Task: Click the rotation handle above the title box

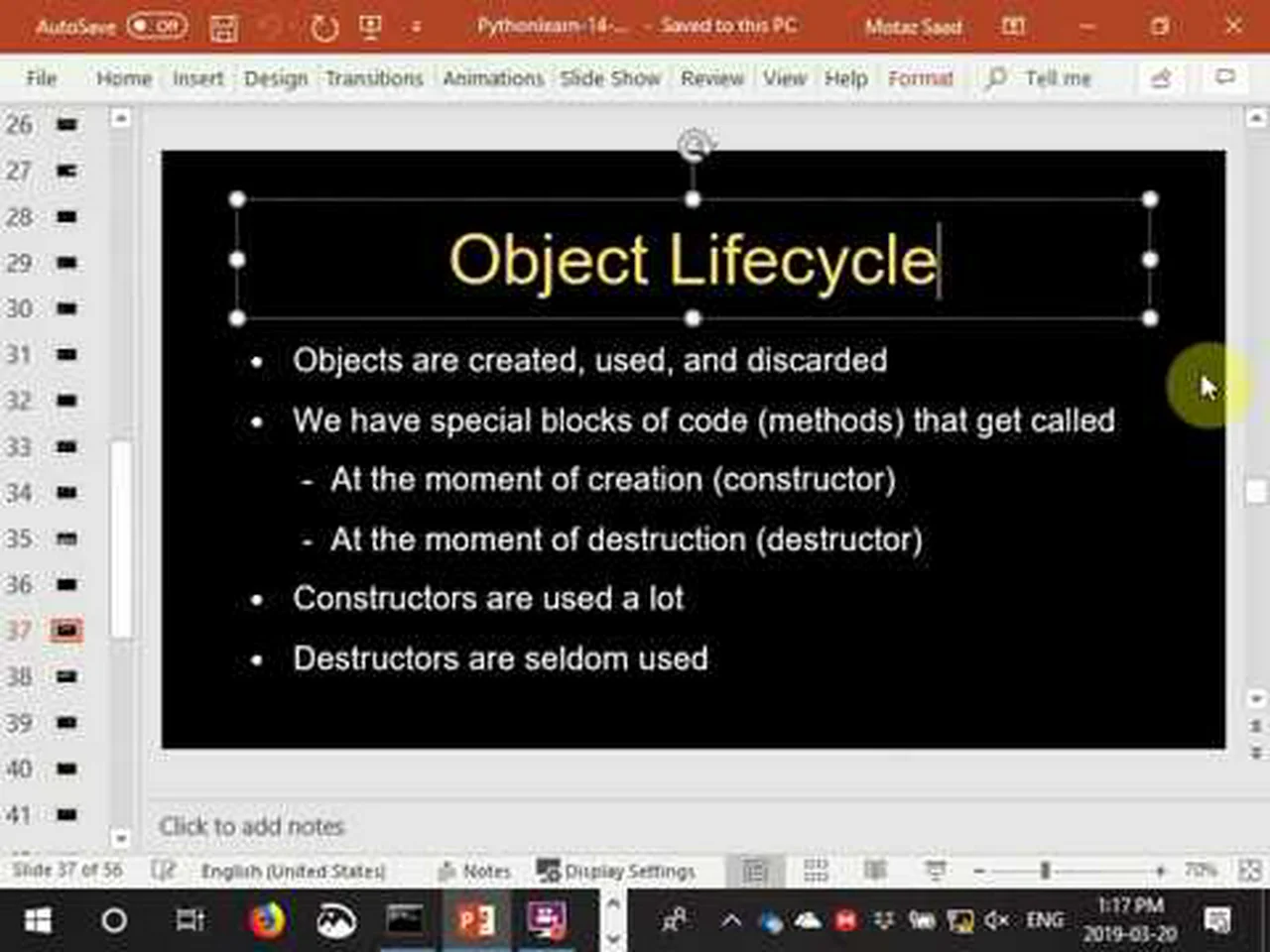Action: pyautogui.click(x=694, y=147)
